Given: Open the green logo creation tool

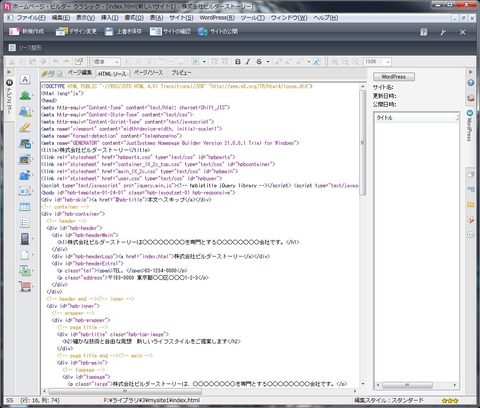Looking at the screenshot, I should (25, 96).
